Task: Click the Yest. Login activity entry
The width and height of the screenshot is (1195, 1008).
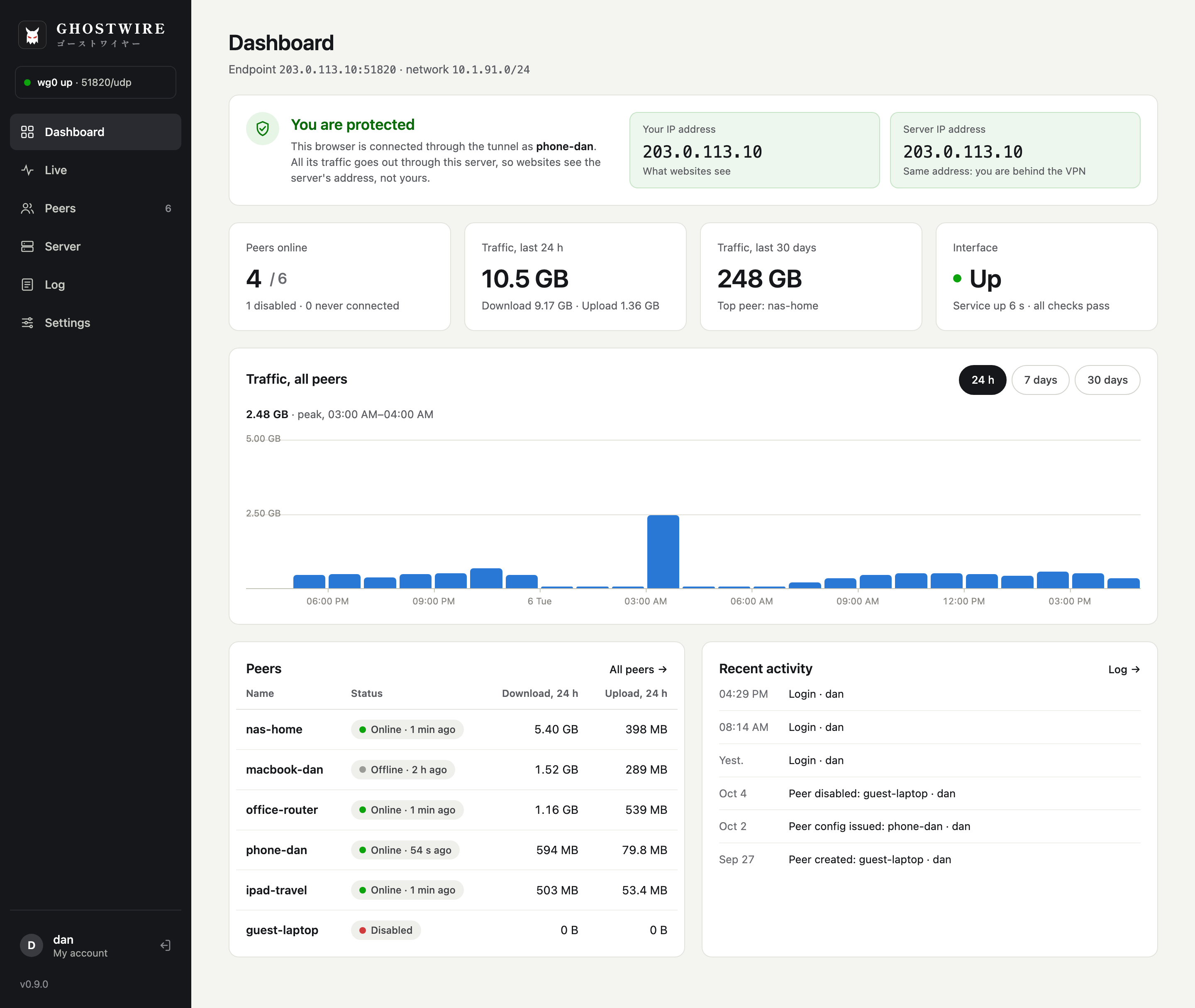Action: (x=929, y=761)
